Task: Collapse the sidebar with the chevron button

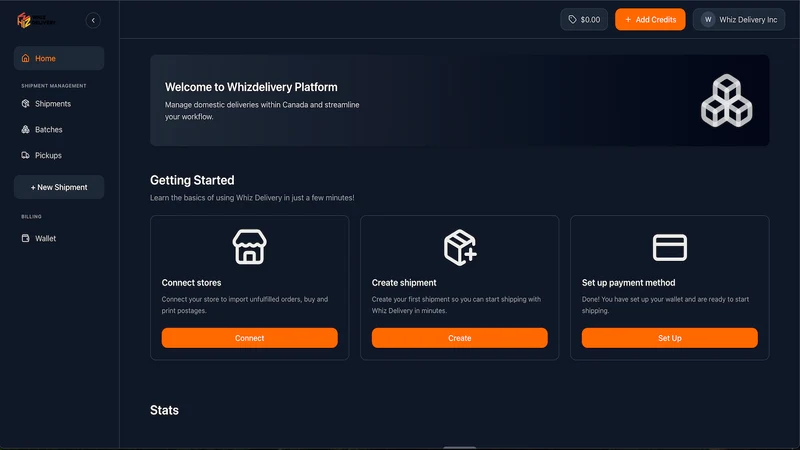Action: click(93, 20)
